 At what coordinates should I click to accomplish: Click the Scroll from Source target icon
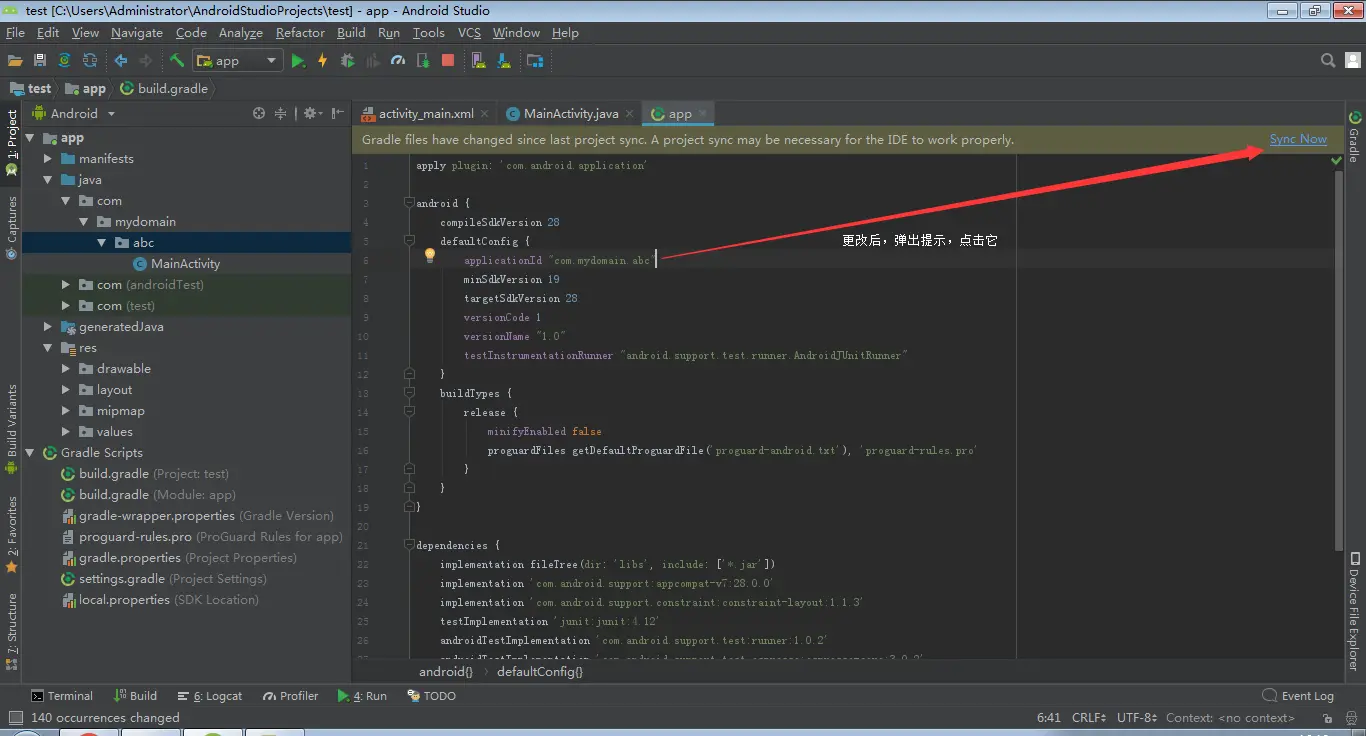259,113
